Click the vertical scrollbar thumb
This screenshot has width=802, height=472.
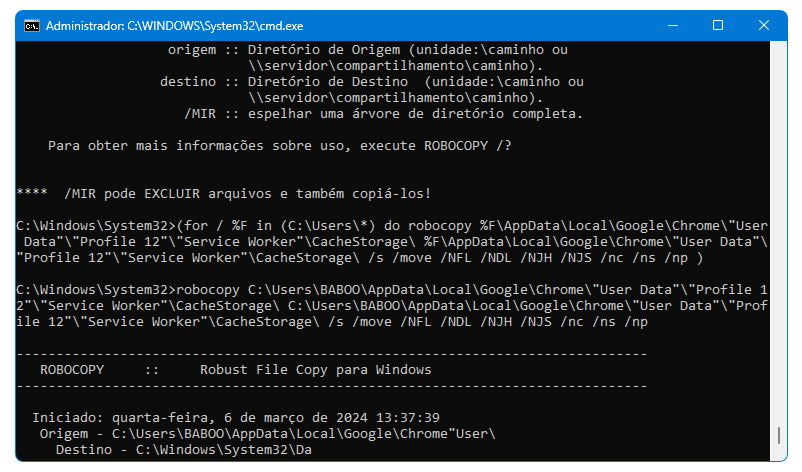pos(778,436)
